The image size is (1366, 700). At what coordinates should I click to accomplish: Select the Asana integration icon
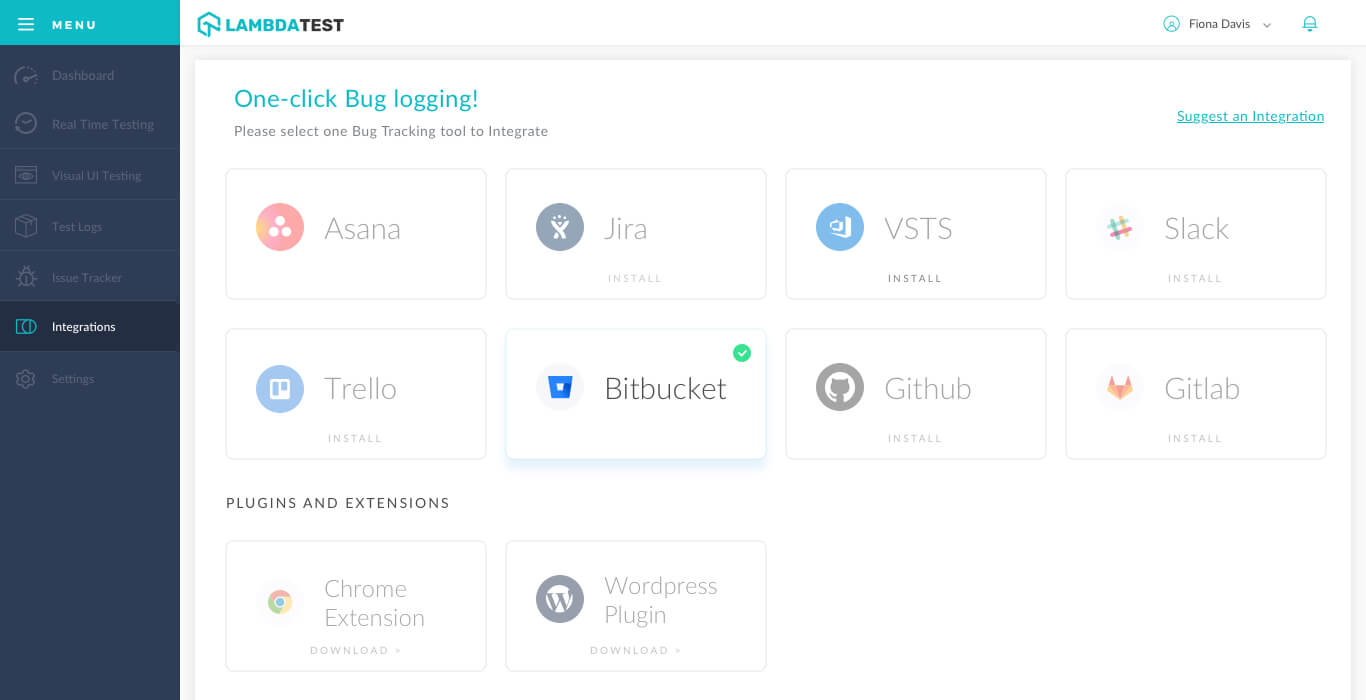(x=280, y=227)
